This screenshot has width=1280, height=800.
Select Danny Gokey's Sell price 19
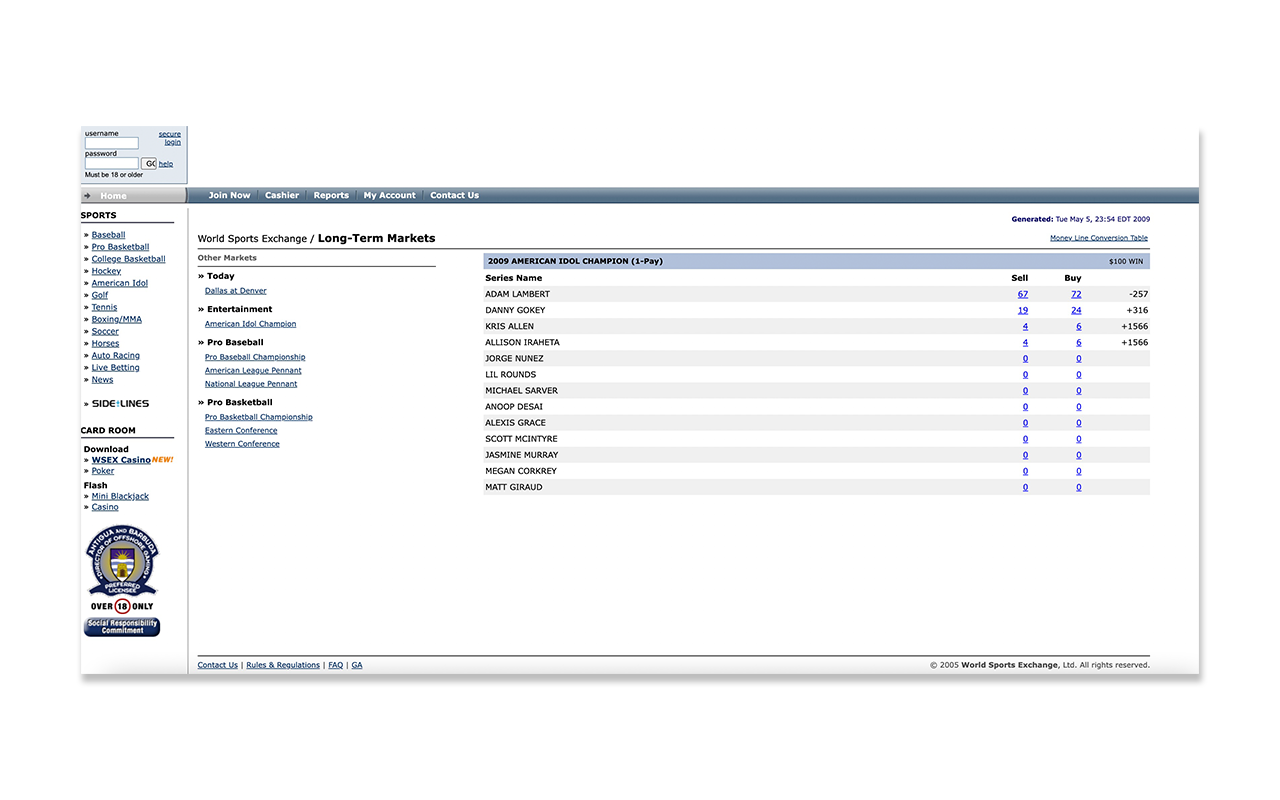(x=1023, y=310)
